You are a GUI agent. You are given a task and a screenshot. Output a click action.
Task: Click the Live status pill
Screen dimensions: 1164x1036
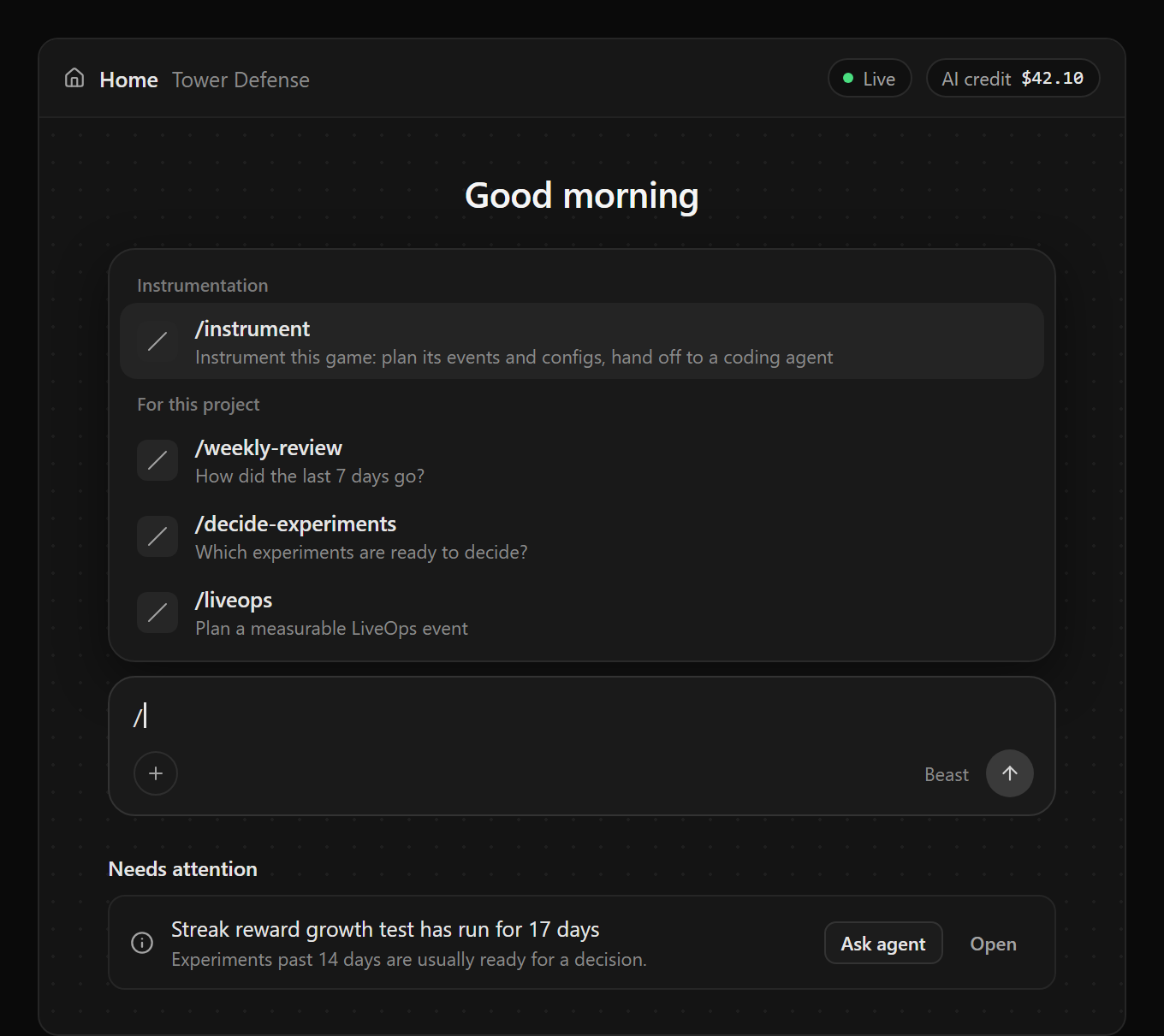coord(870,79)
